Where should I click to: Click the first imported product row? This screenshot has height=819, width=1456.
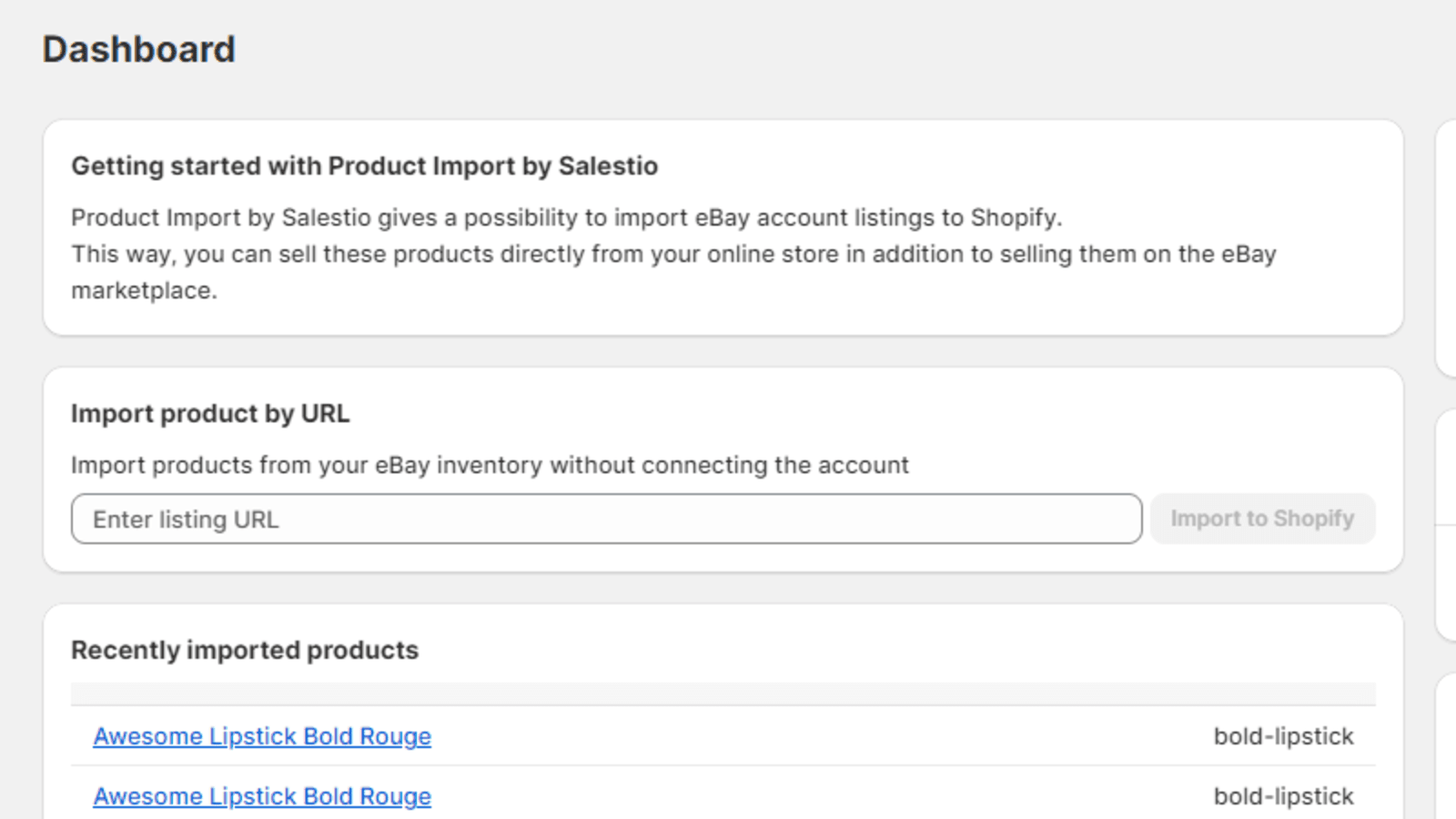[723, 736]
